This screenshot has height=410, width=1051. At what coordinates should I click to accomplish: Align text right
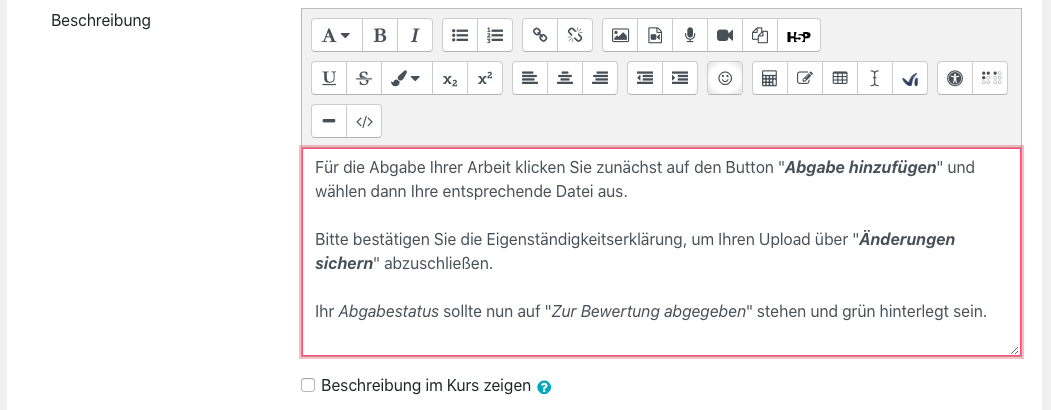pyautogui.click(x=600, y=78)
